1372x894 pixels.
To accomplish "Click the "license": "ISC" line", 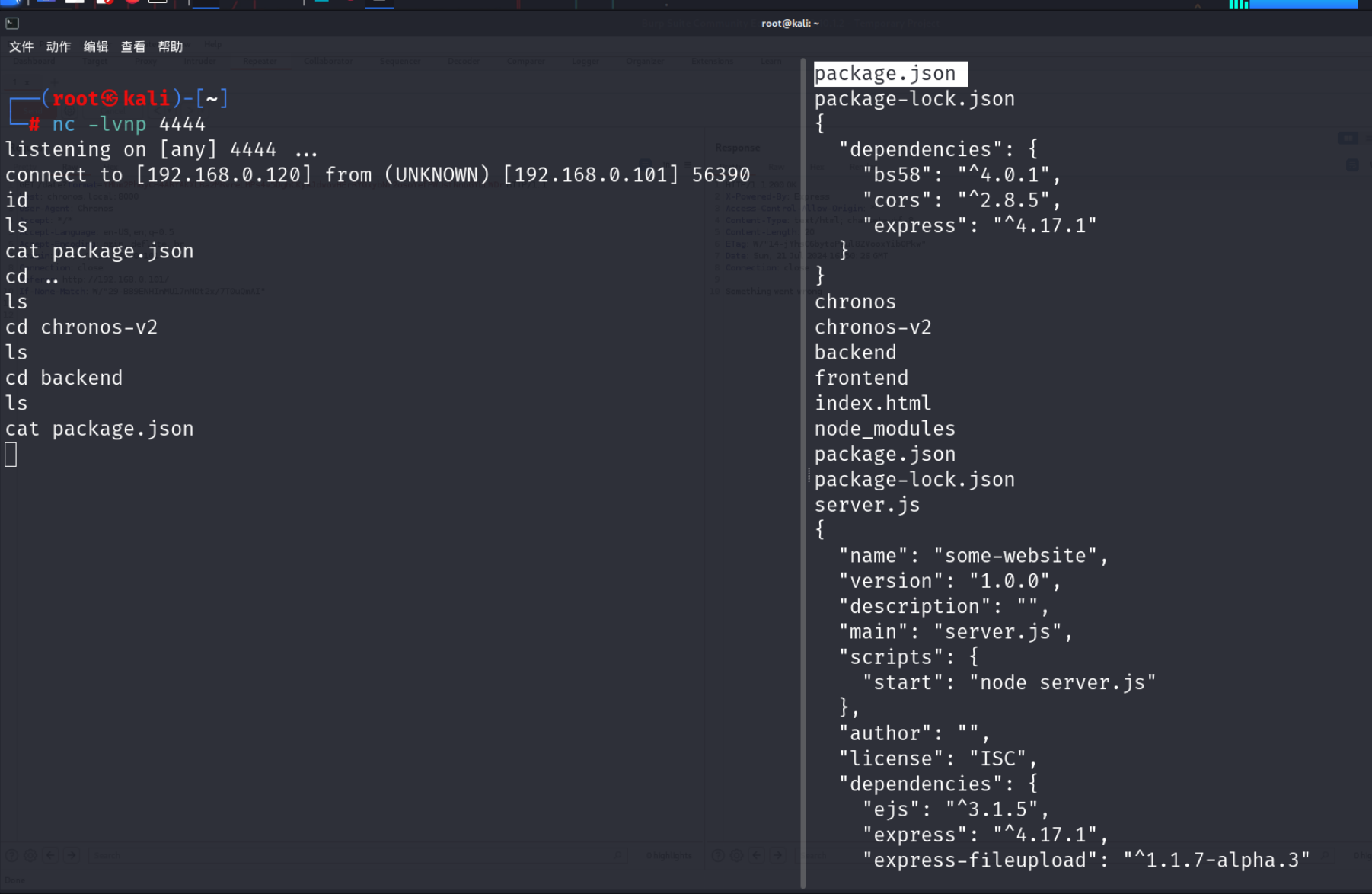I will click(x=938, y=758).
